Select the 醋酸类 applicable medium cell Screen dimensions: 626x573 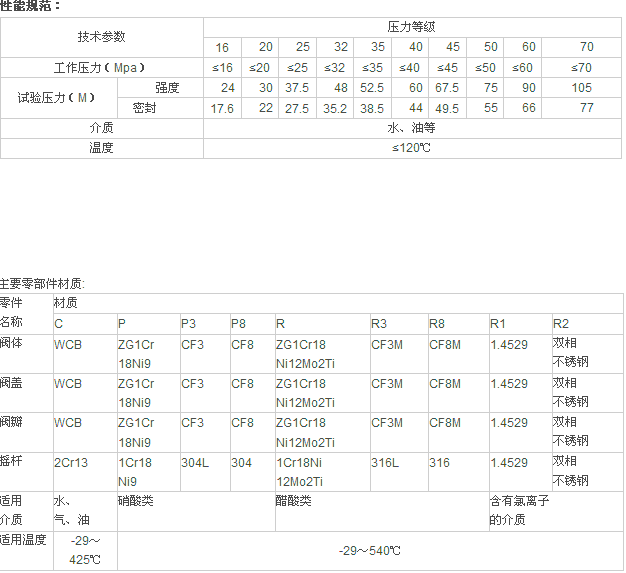coord(294,500)
